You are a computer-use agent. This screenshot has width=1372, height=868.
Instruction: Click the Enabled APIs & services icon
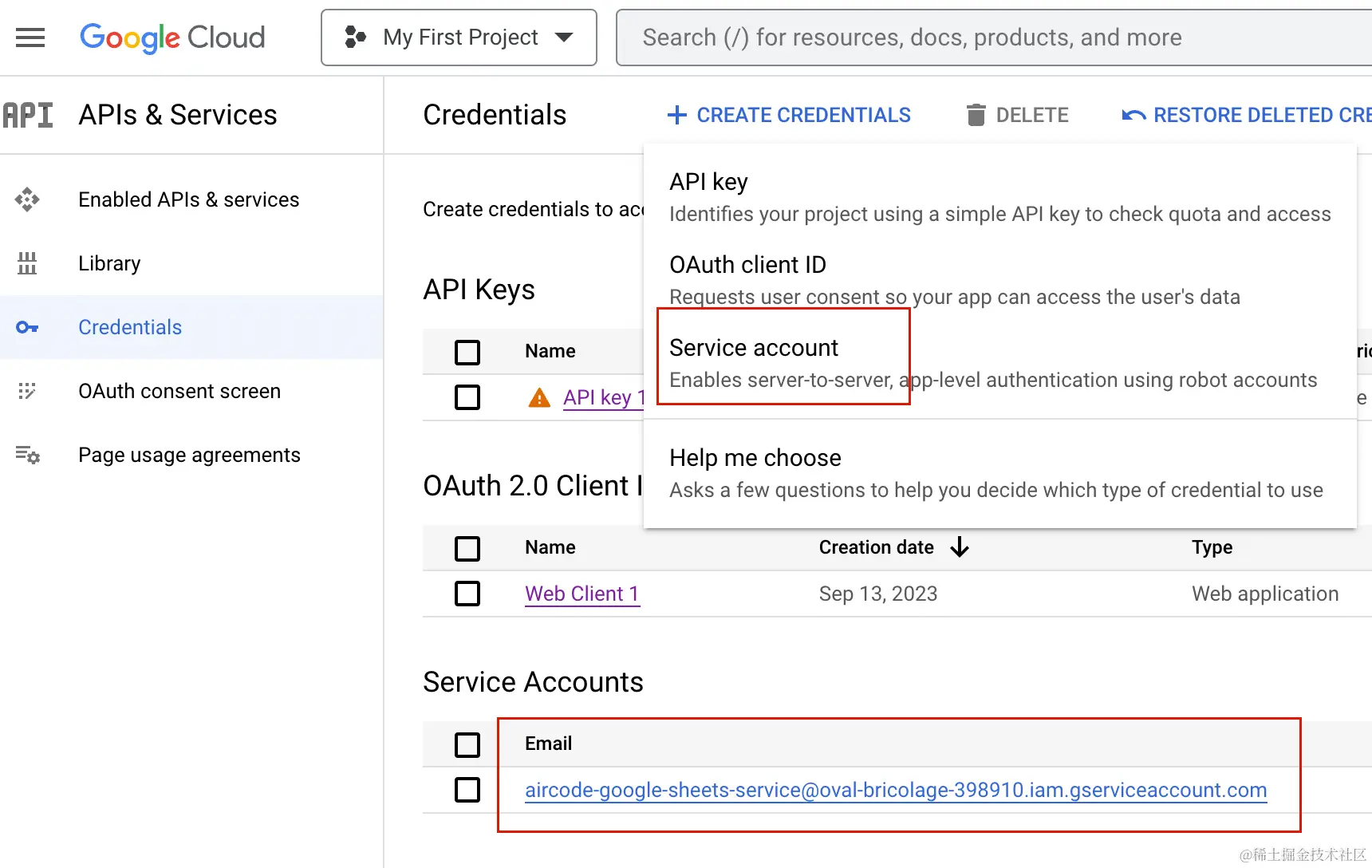click(27, 199)
